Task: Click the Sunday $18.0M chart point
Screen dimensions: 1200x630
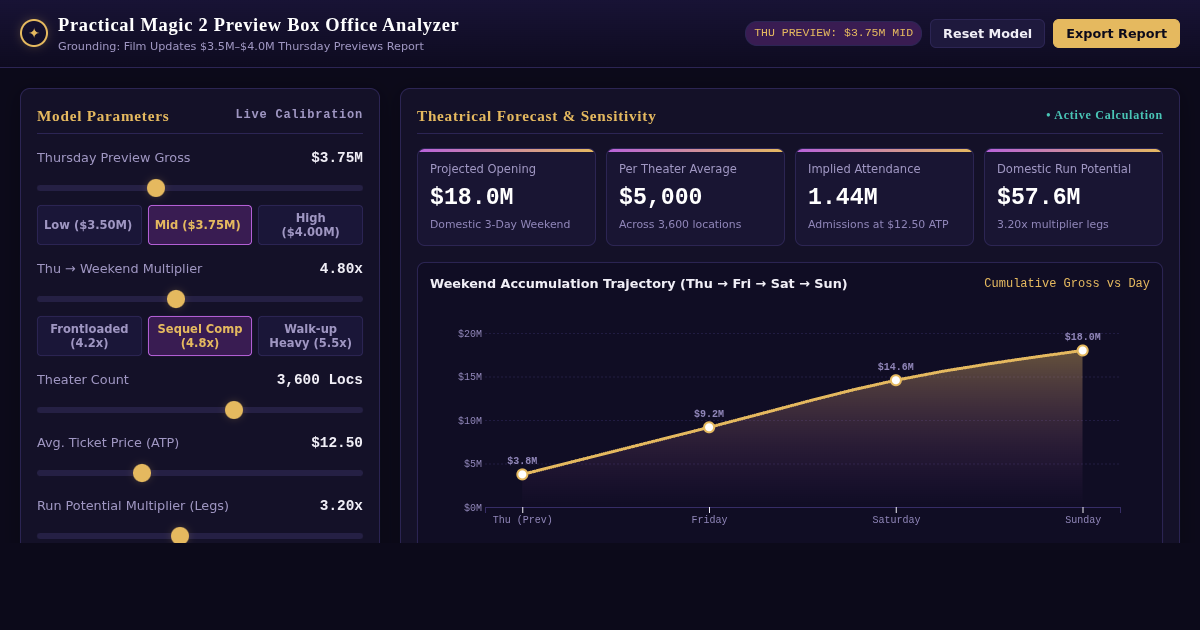Action: click(x=1082, y=351)
